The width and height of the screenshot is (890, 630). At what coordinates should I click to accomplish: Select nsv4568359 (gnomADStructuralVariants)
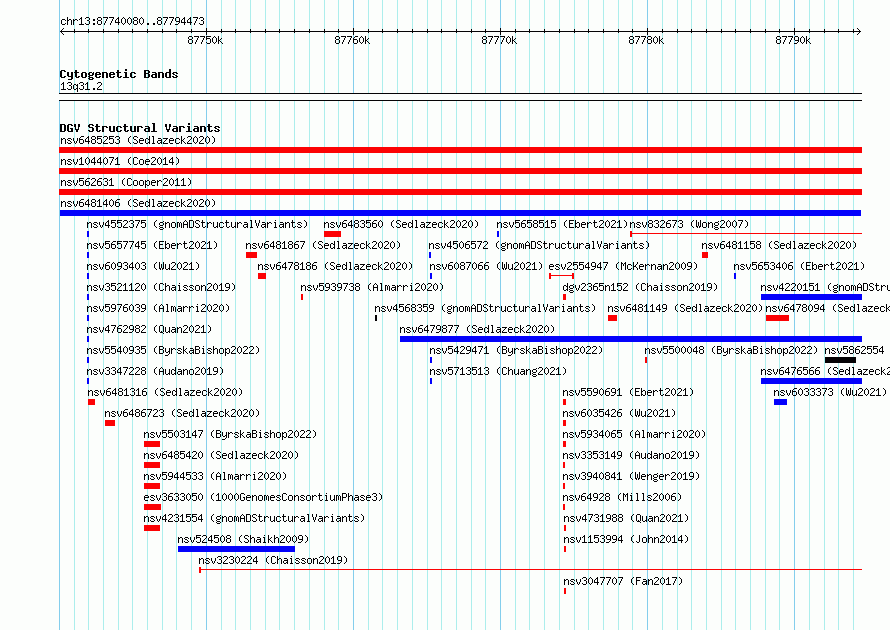tap(485, 308)
